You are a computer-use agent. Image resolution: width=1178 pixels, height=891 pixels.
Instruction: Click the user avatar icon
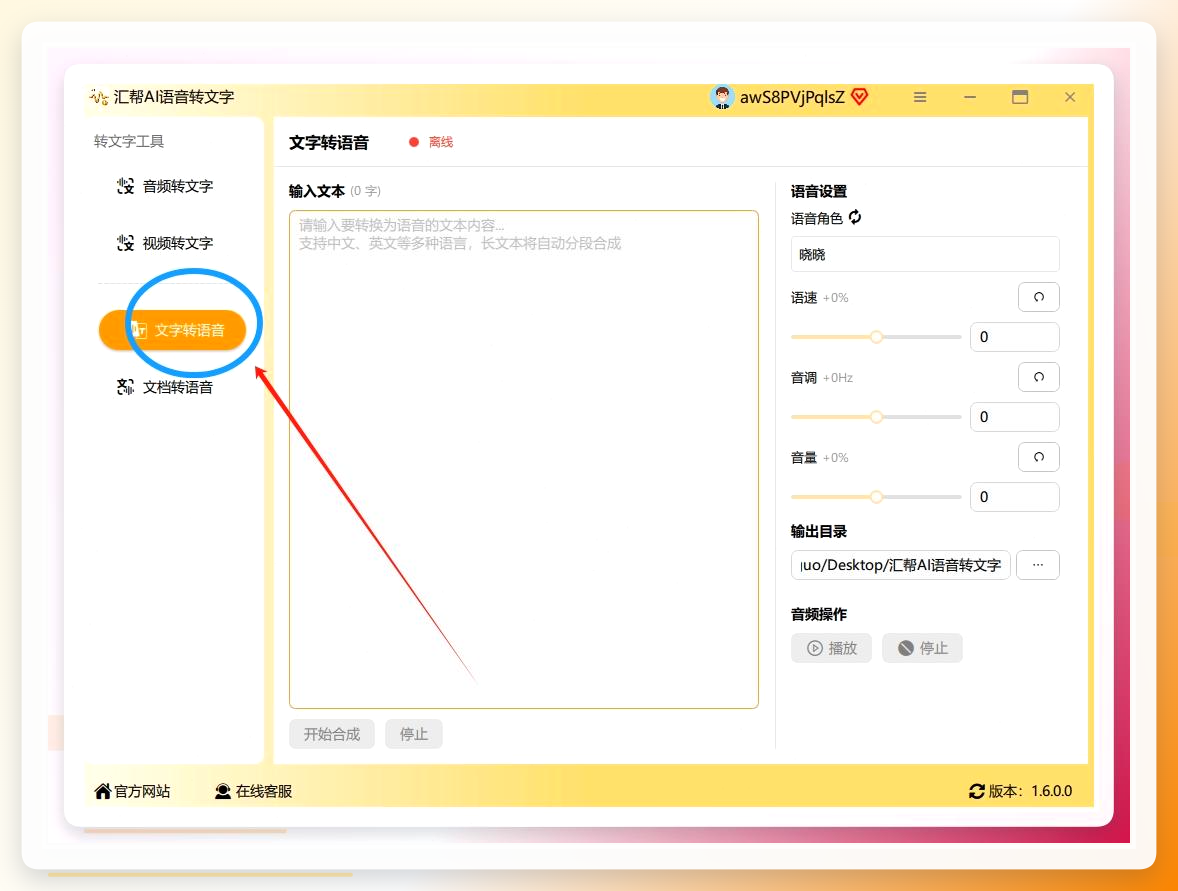(722, 97)
